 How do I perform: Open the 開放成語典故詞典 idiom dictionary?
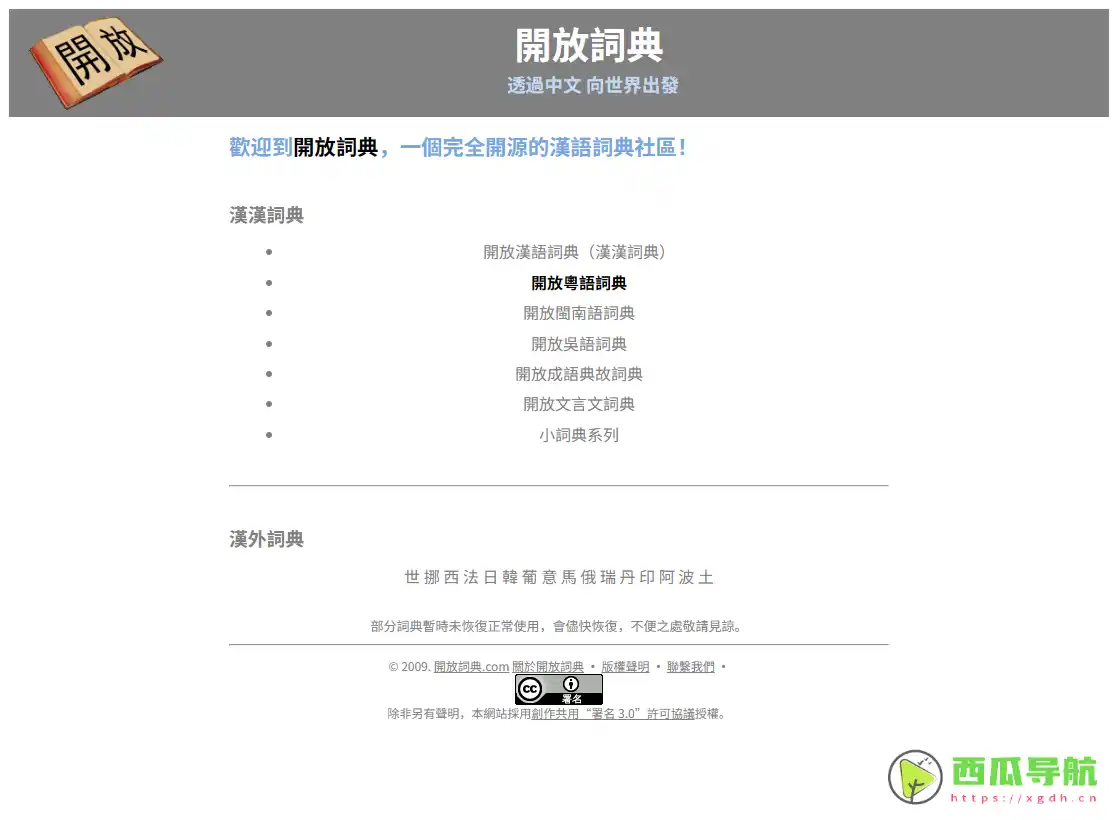pos(578,374)
